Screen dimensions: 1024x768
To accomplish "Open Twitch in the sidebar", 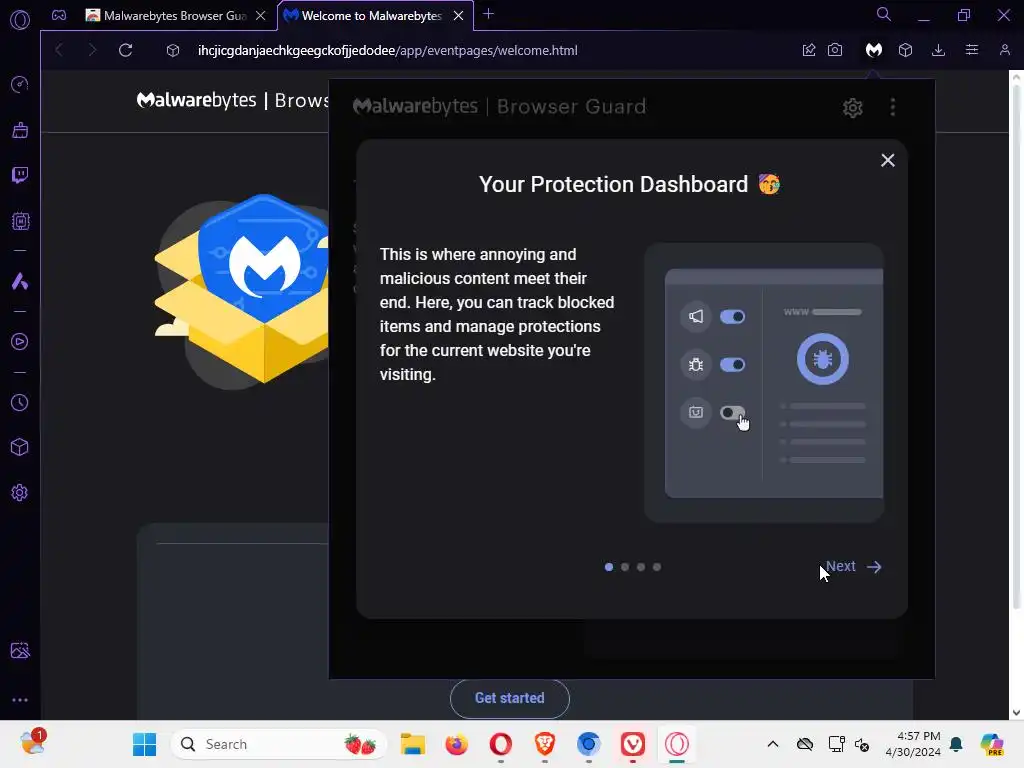I will tap(20, 175).
